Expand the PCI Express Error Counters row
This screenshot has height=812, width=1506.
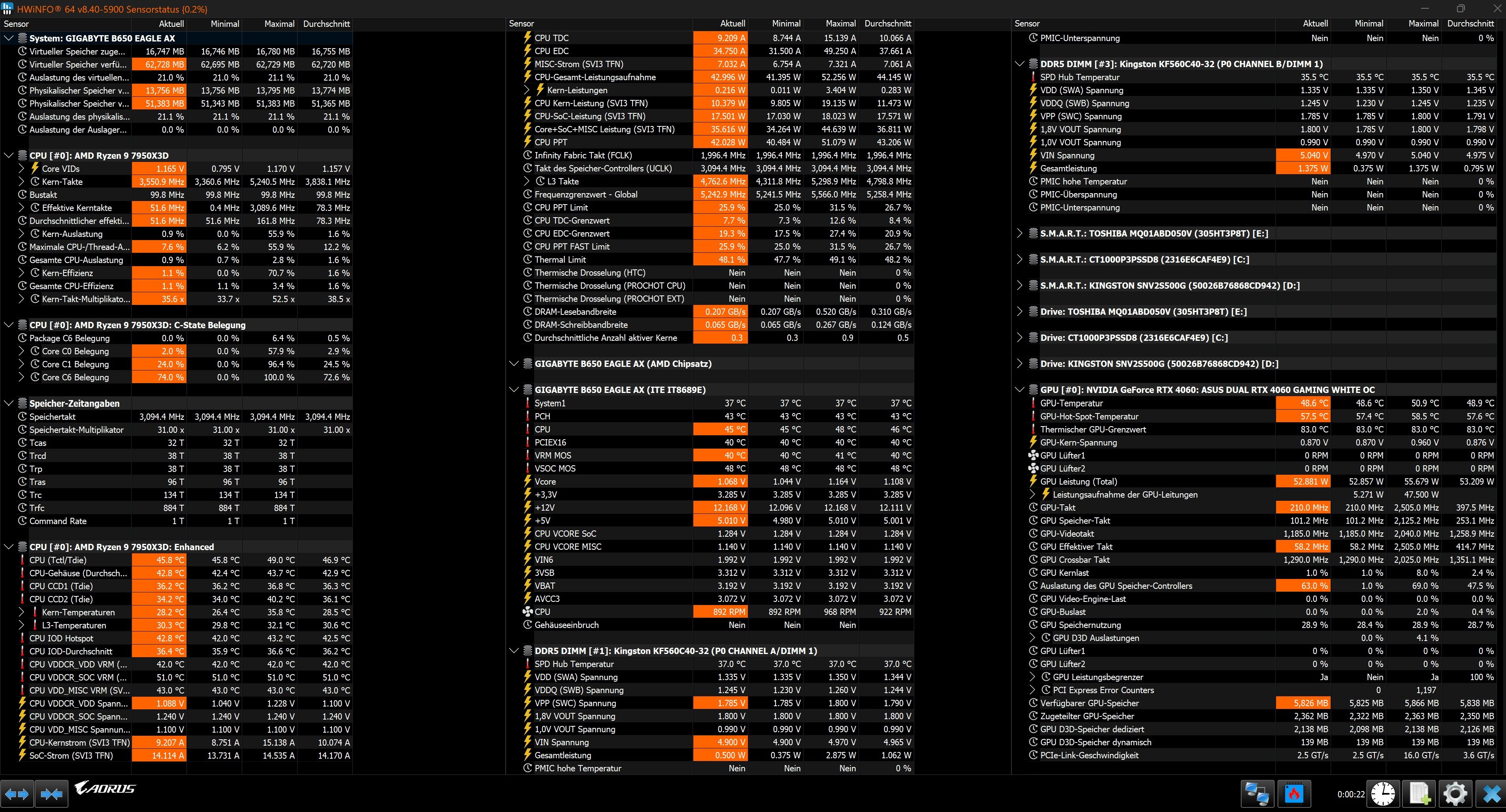coord(1032,690)
